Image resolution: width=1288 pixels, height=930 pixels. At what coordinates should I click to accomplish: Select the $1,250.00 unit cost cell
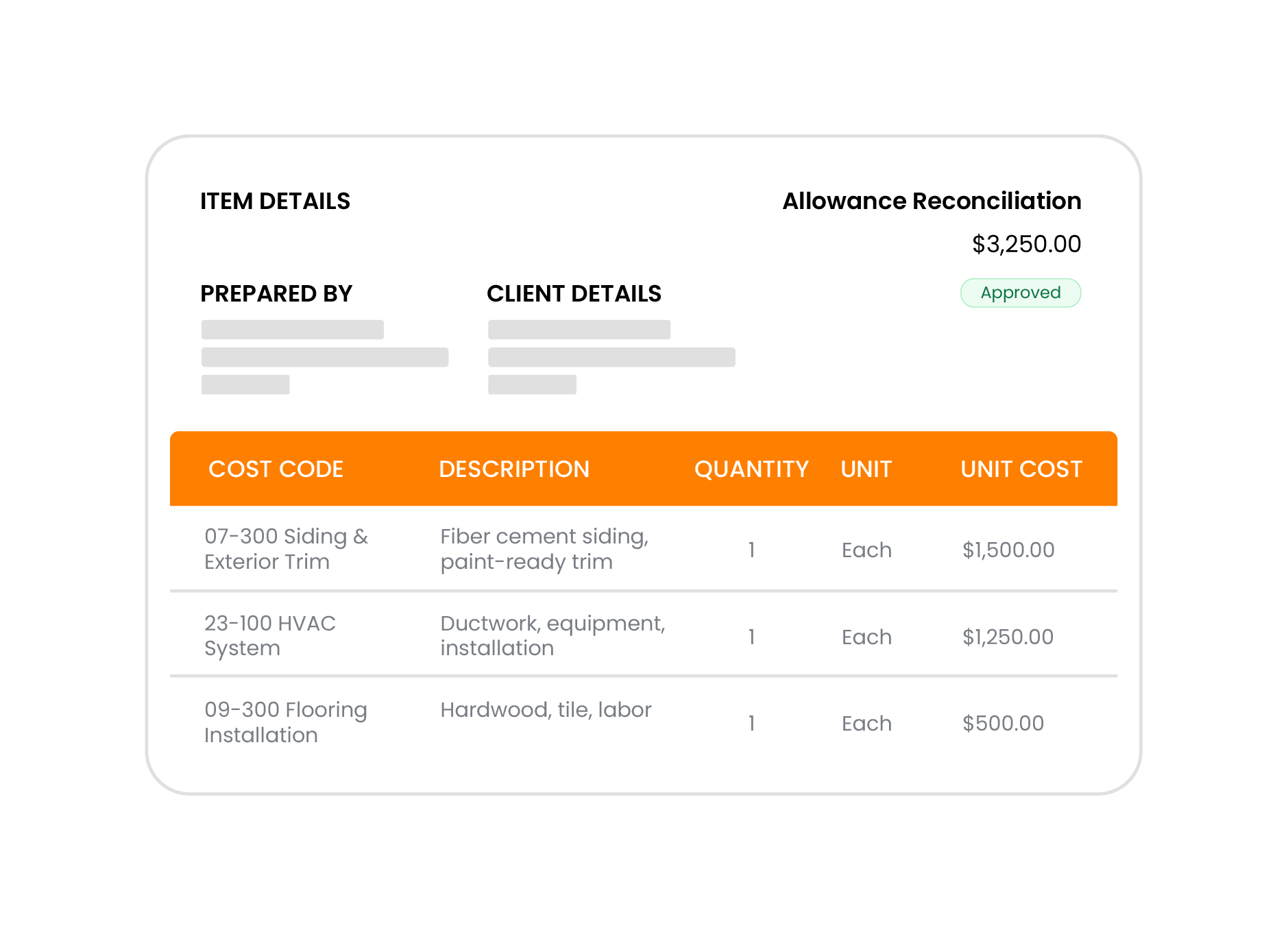click(x=1008, y=637)
